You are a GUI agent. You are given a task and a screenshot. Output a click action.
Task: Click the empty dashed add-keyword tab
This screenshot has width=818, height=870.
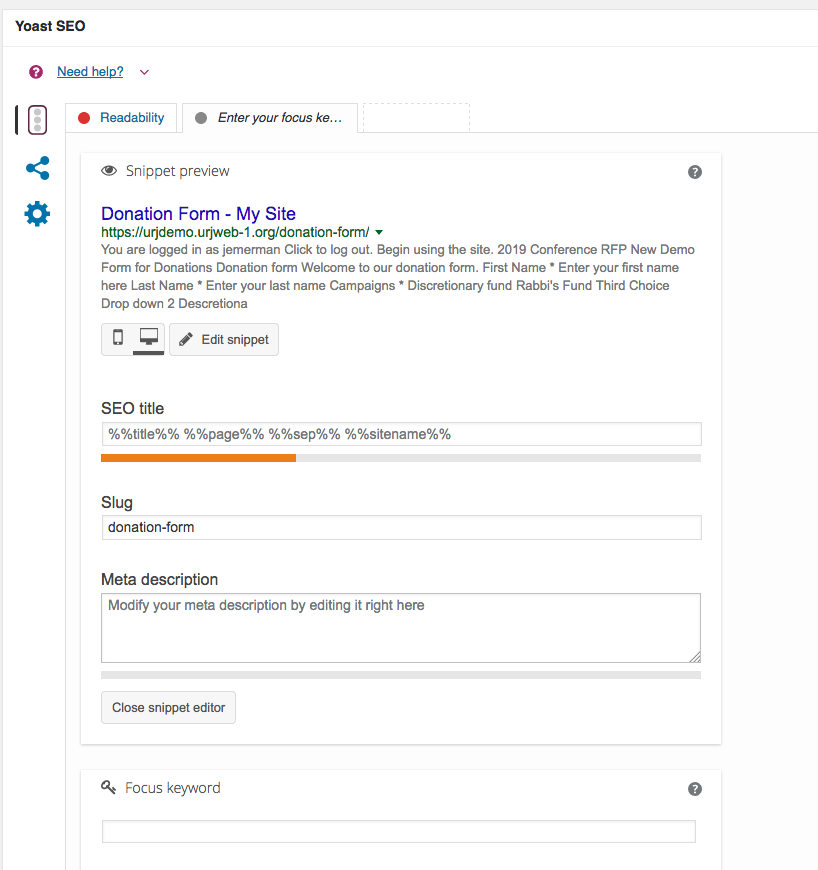tap(416, 118)
